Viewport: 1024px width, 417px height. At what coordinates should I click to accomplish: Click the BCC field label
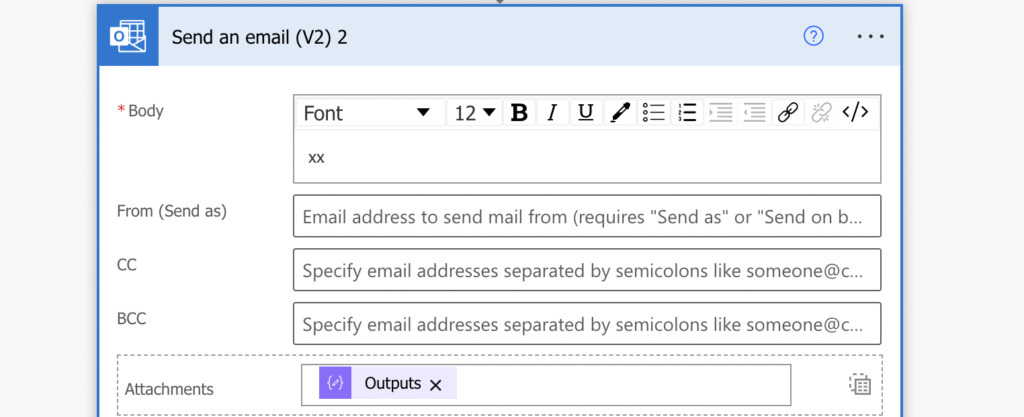[131, 318]
